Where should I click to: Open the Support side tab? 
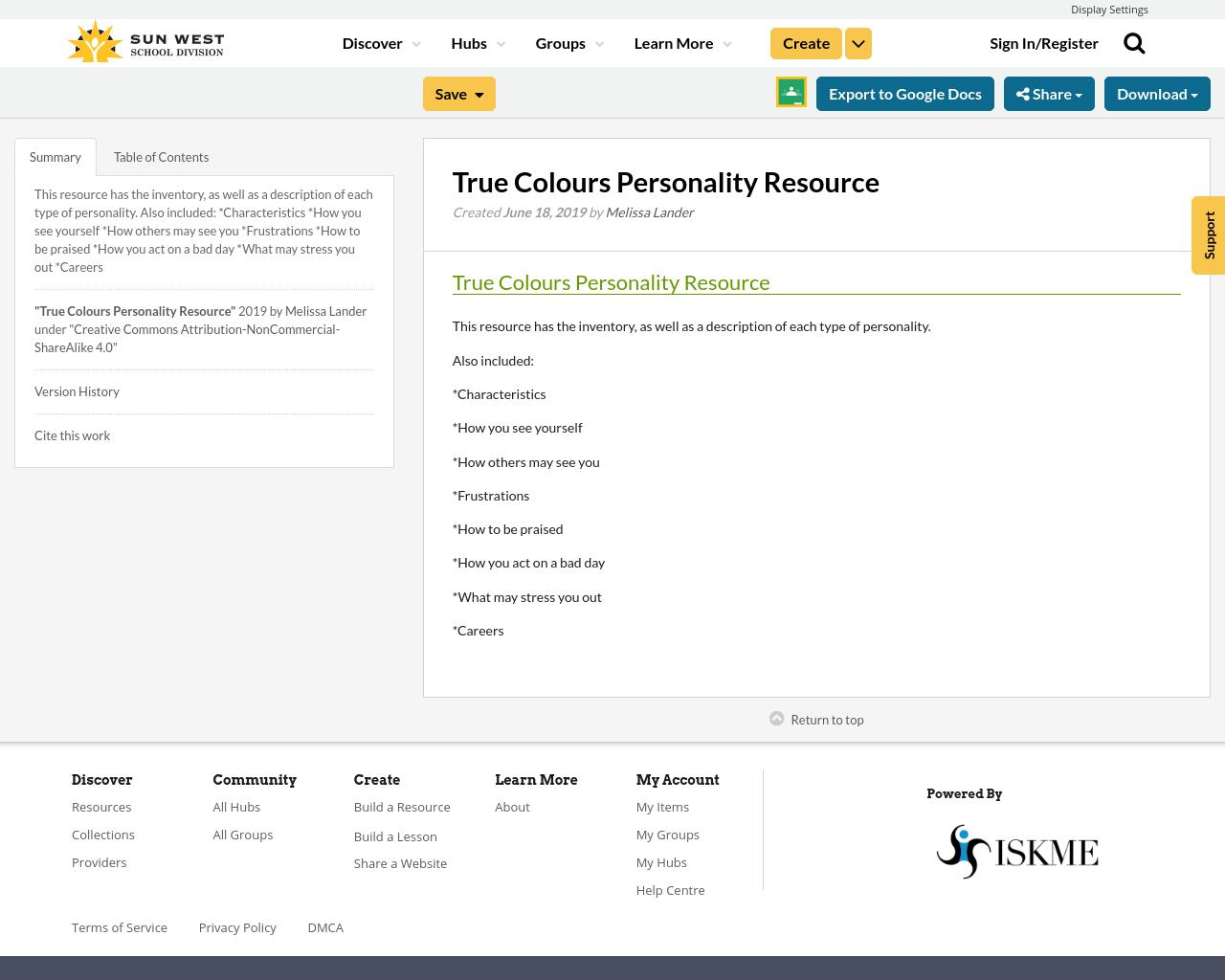[1208, 234]
